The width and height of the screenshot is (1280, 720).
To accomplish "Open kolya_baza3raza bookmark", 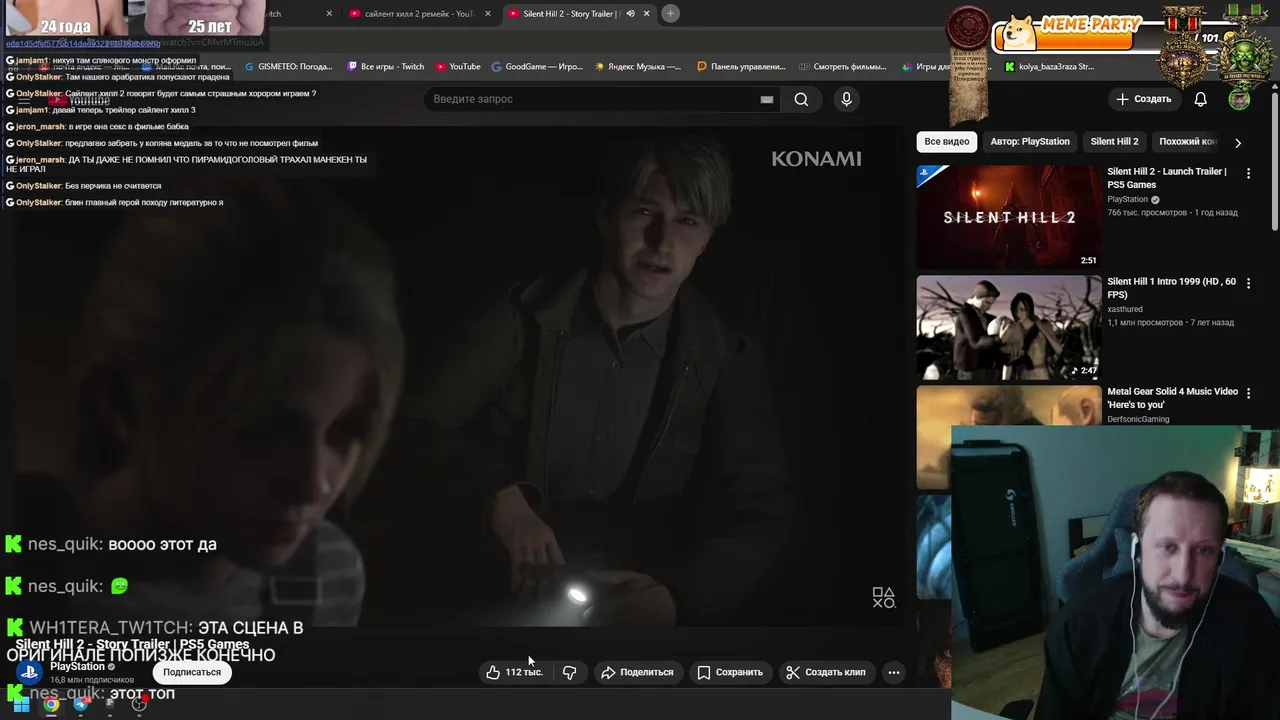I will pyautogui.click(x=1050, y=67).
